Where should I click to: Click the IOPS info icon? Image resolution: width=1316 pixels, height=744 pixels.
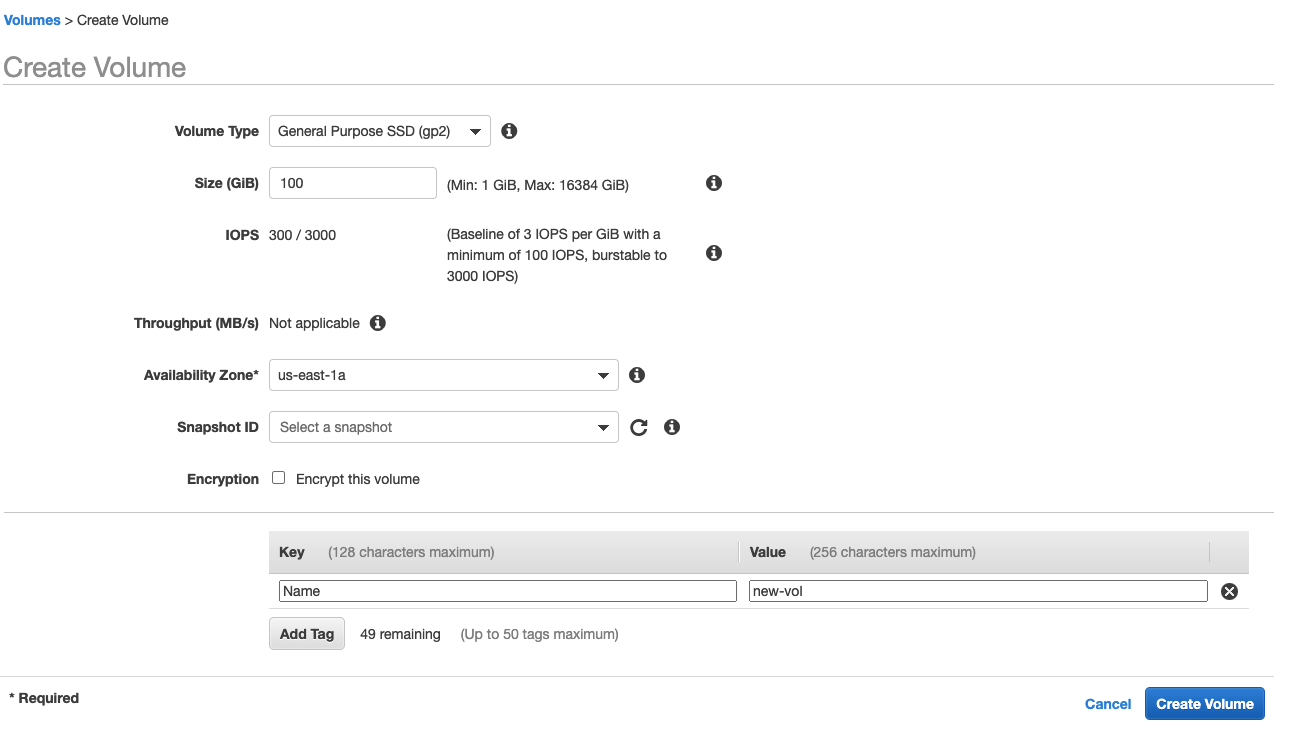click(714, 253)
